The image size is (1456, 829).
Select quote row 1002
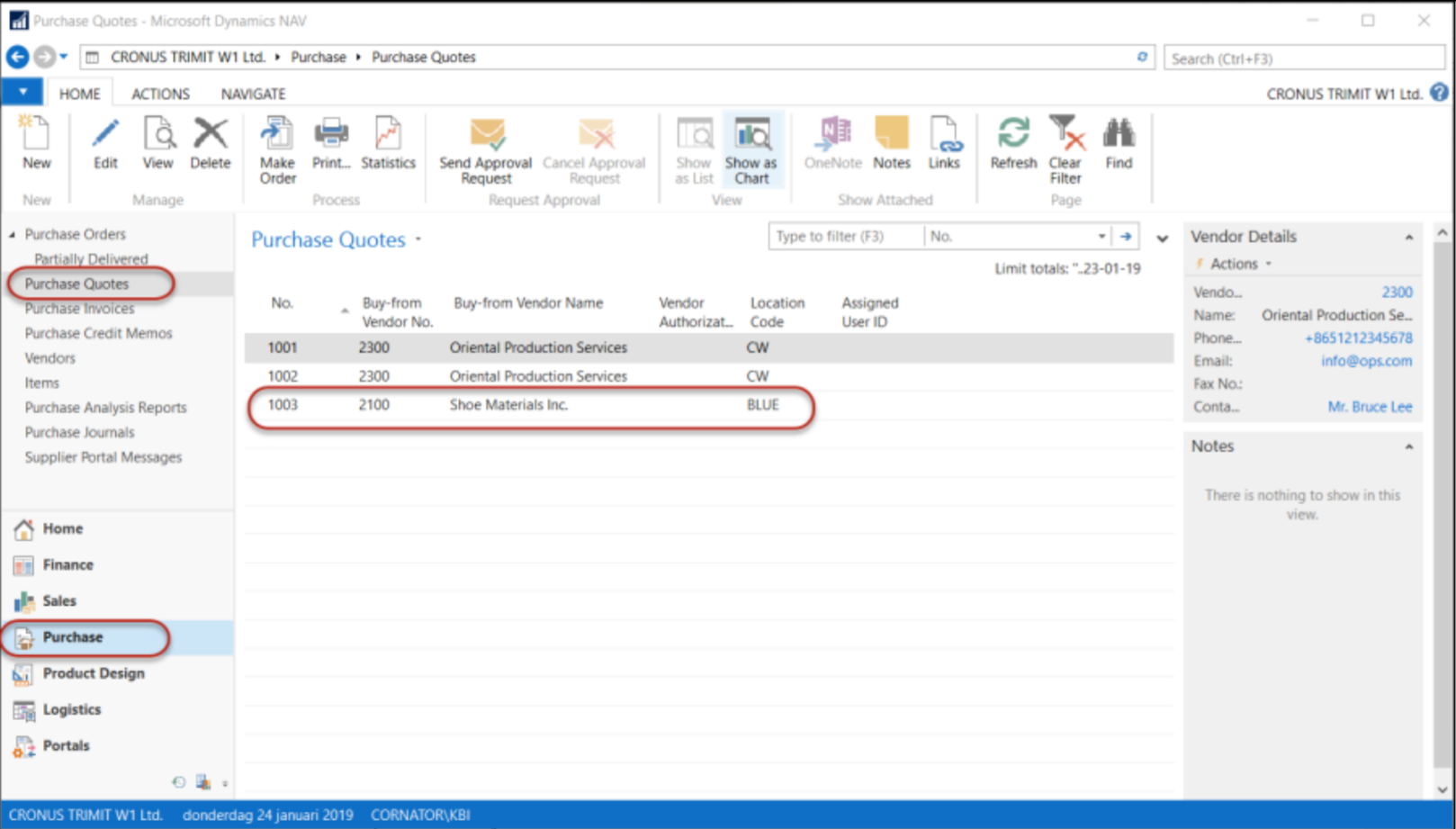(x=709, y=376)
